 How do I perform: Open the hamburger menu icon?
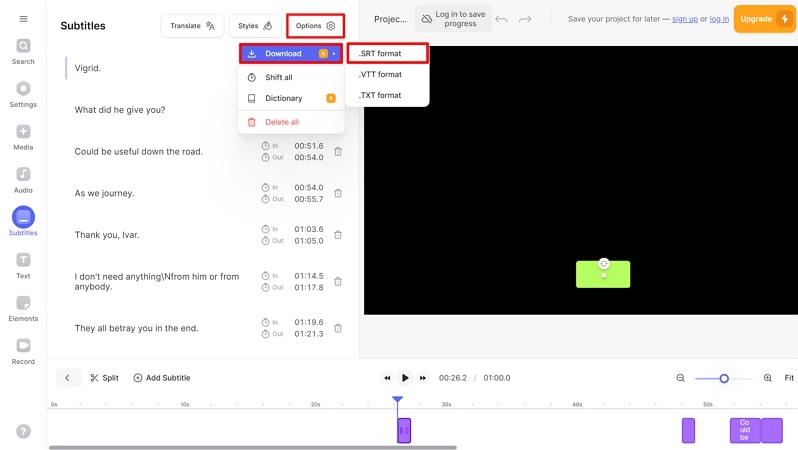[23, 19]
